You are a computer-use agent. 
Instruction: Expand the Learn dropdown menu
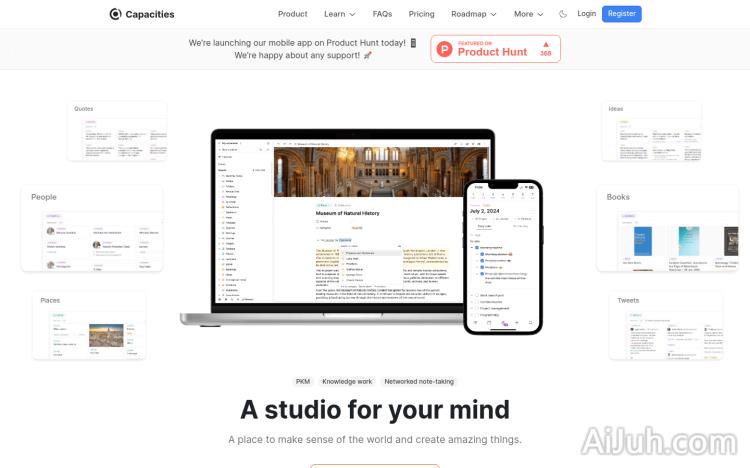coord(340,14)
